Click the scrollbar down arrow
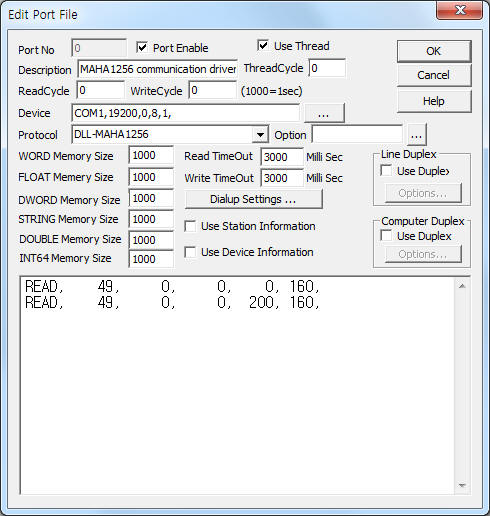The image size is (490, 516). (462, 485)
